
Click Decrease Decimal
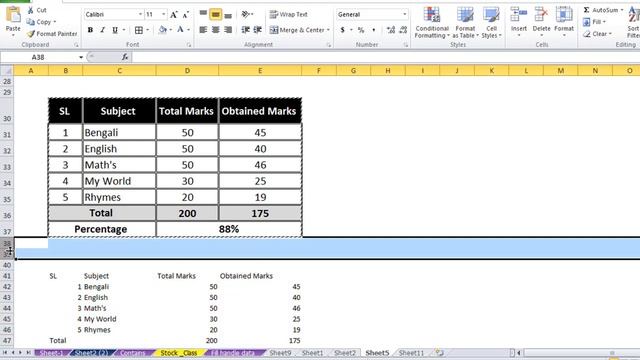tap(403, 30)
